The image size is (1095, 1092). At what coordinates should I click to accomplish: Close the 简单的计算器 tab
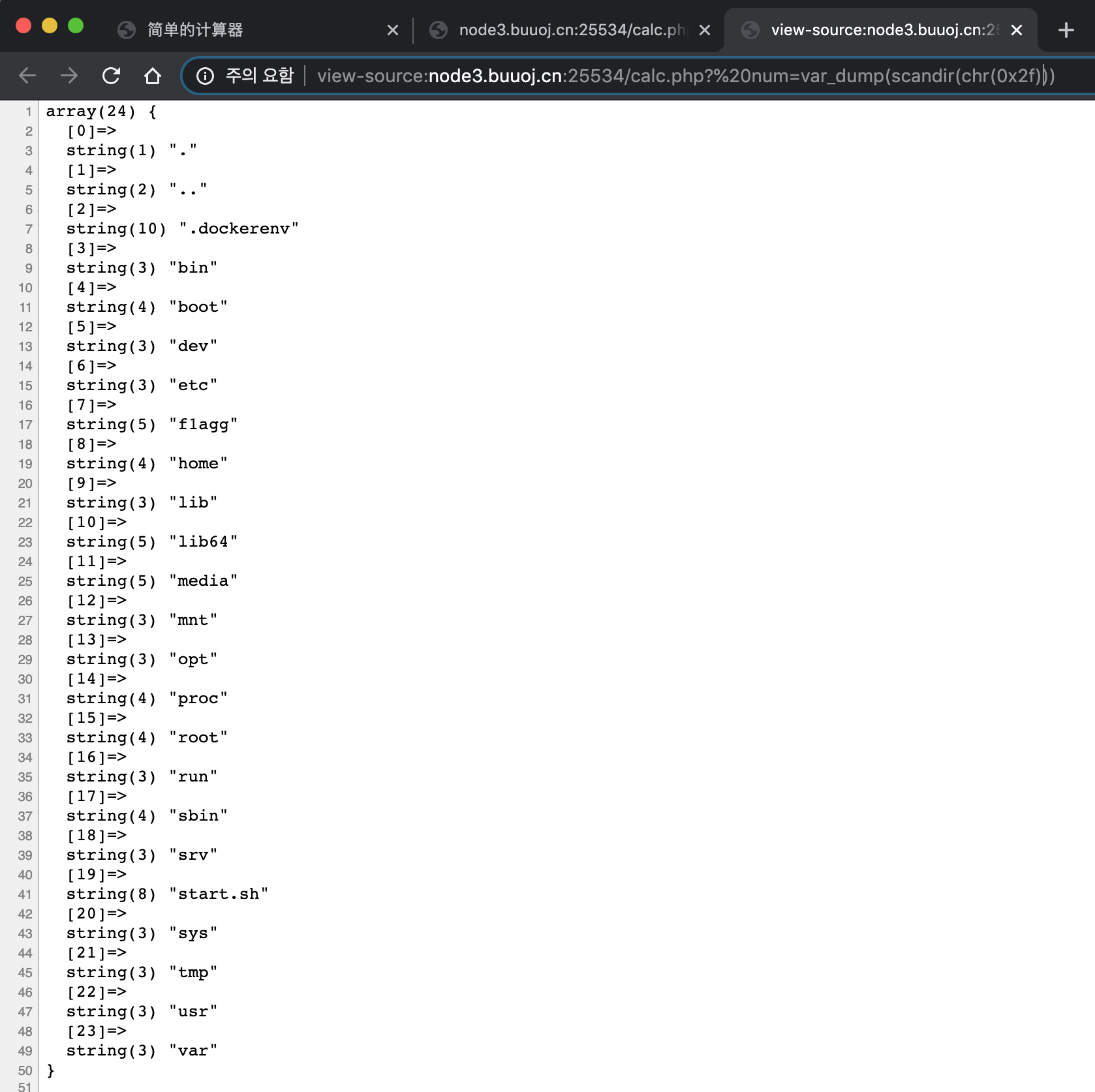point(393,30)
